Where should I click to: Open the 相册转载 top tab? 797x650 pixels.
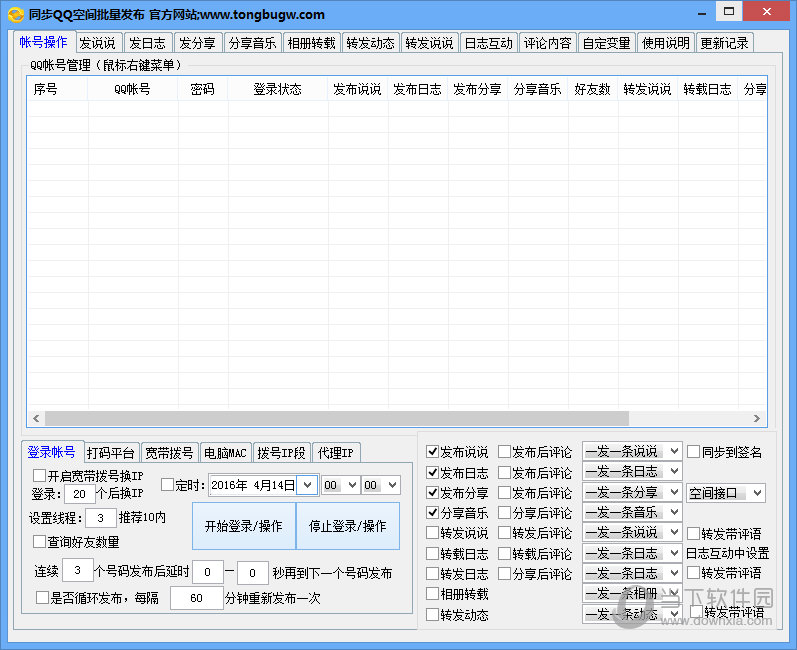312,43
